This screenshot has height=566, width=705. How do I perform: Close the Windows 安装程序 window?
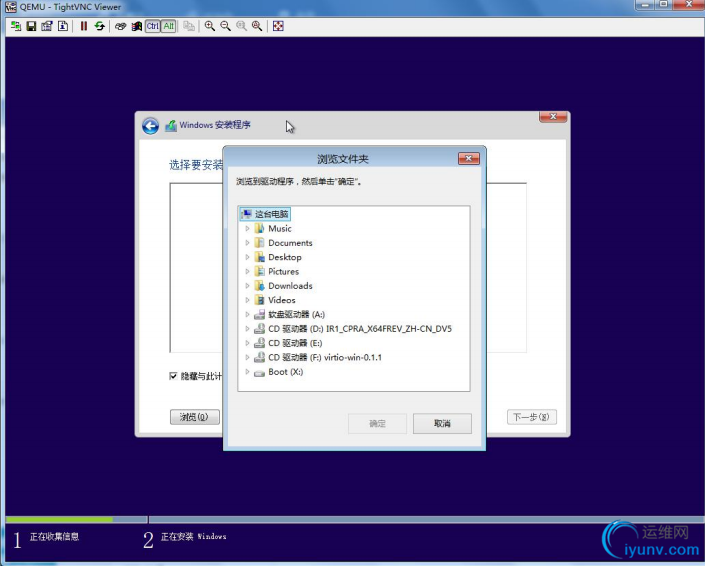click(553, 117)
